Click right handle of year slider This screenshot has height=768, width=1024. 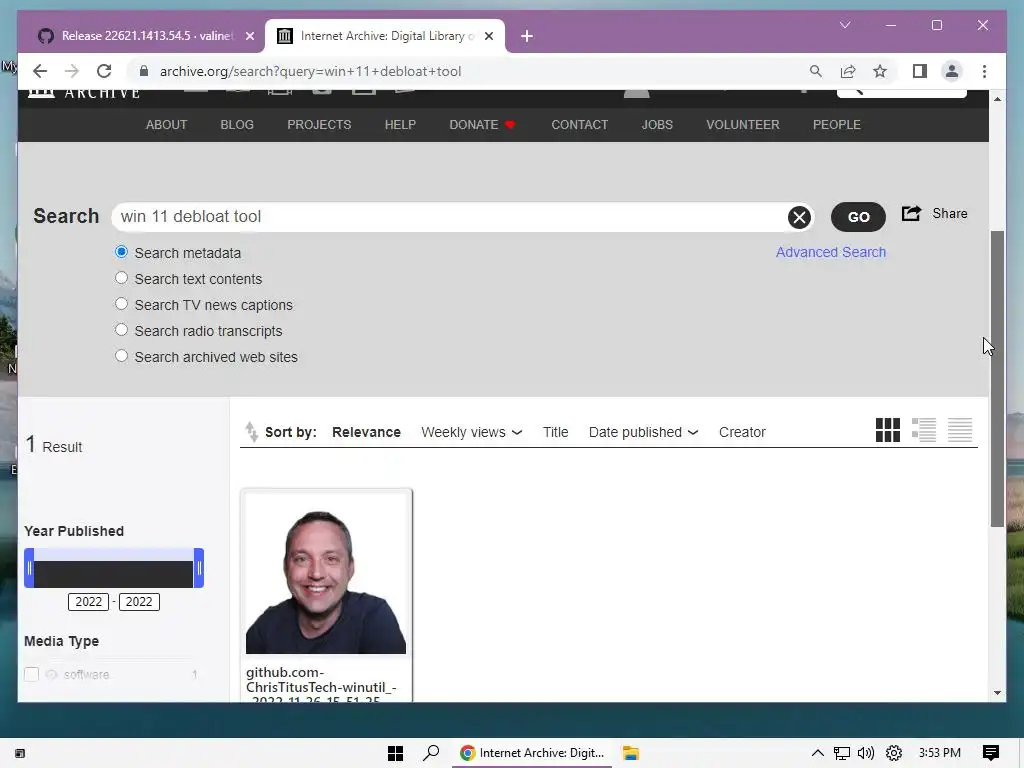pos(199,568)
